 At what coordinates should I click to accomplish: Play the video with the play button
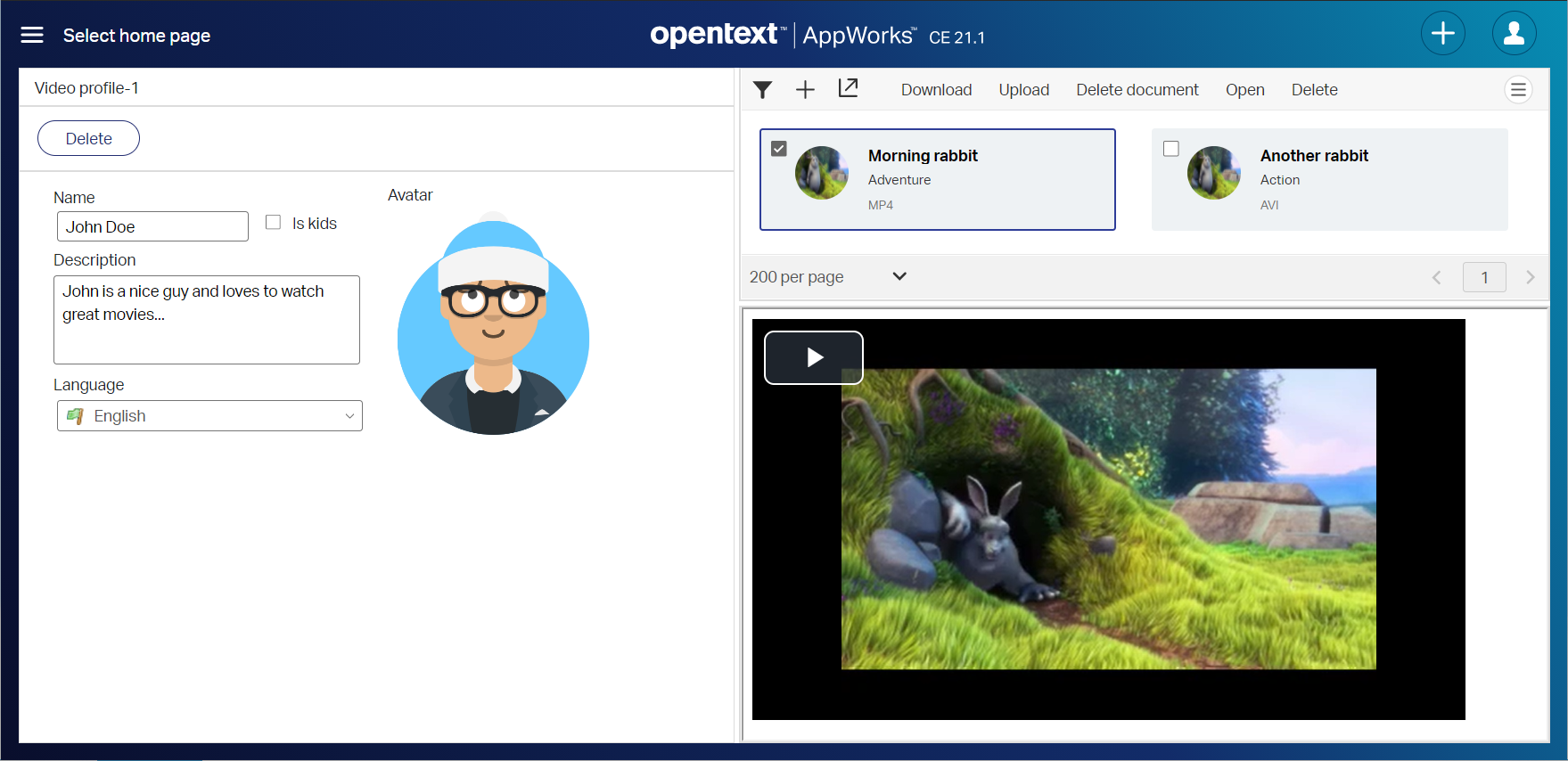click(x=814, y=357)
